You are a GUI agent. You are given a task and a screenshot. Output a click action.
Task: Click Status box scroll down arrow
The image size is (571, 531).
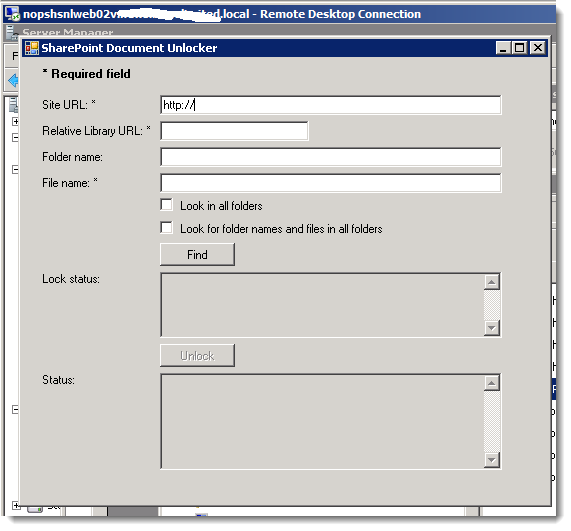(x=492, y=460)
